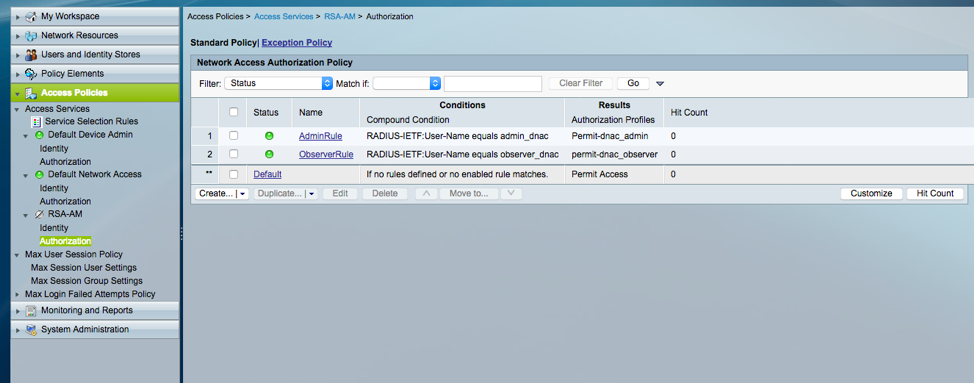Click green status icon in ObserverRule row
Image resolution: width=974 pixels, height=383 pixels.
(x=269, y=154)
